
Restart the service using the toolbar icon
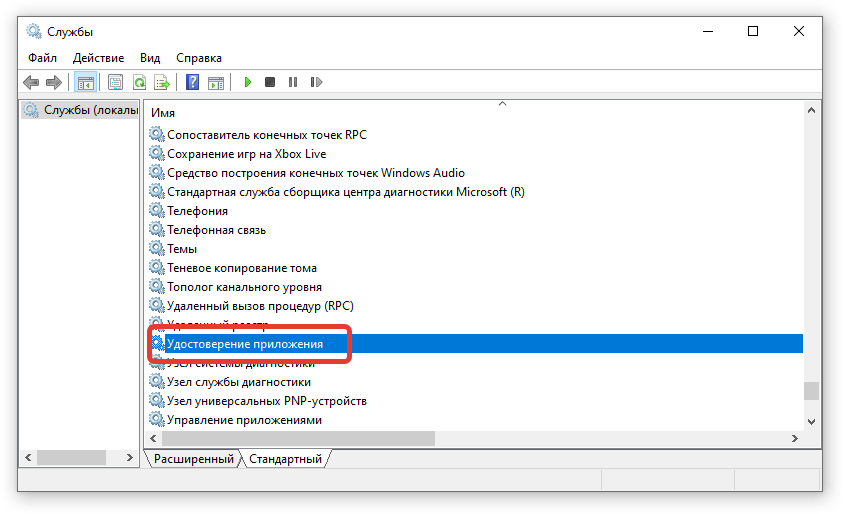tap(316, 82)
